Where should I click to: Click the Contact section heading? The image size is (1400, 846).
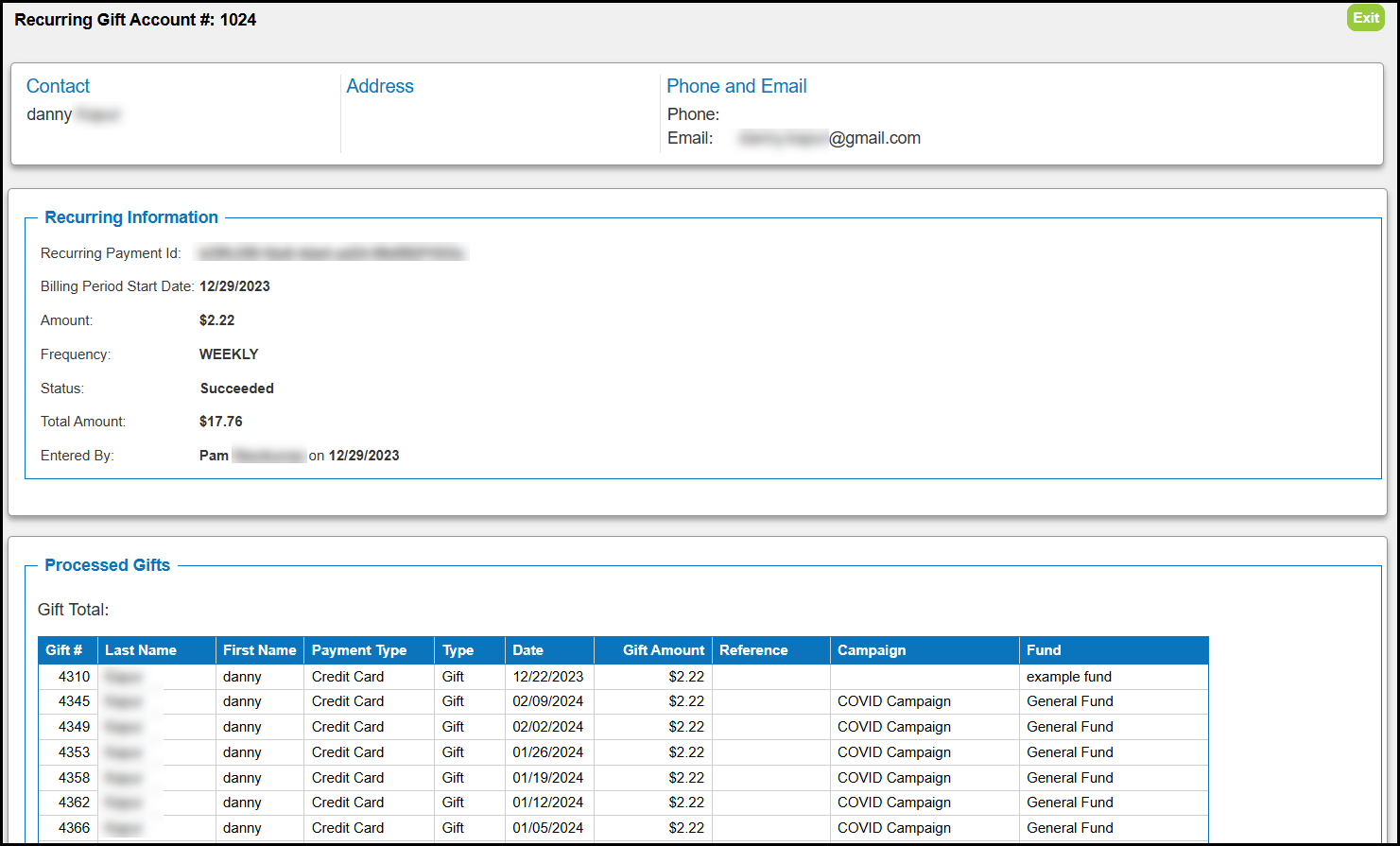tap(58, 86)
